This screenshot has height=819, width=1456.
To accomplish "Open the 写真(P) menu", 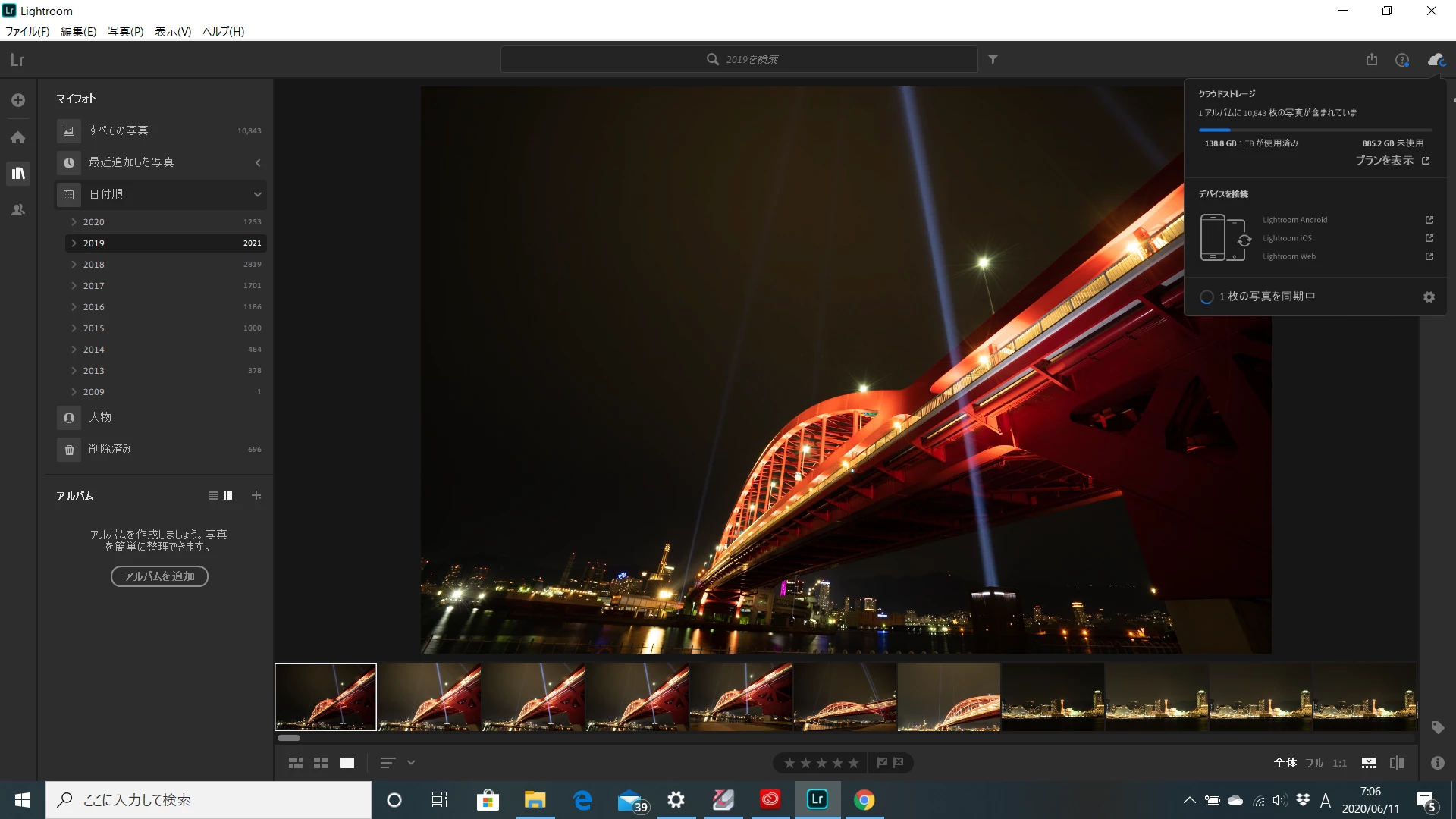I will click(x=125, y=31).
